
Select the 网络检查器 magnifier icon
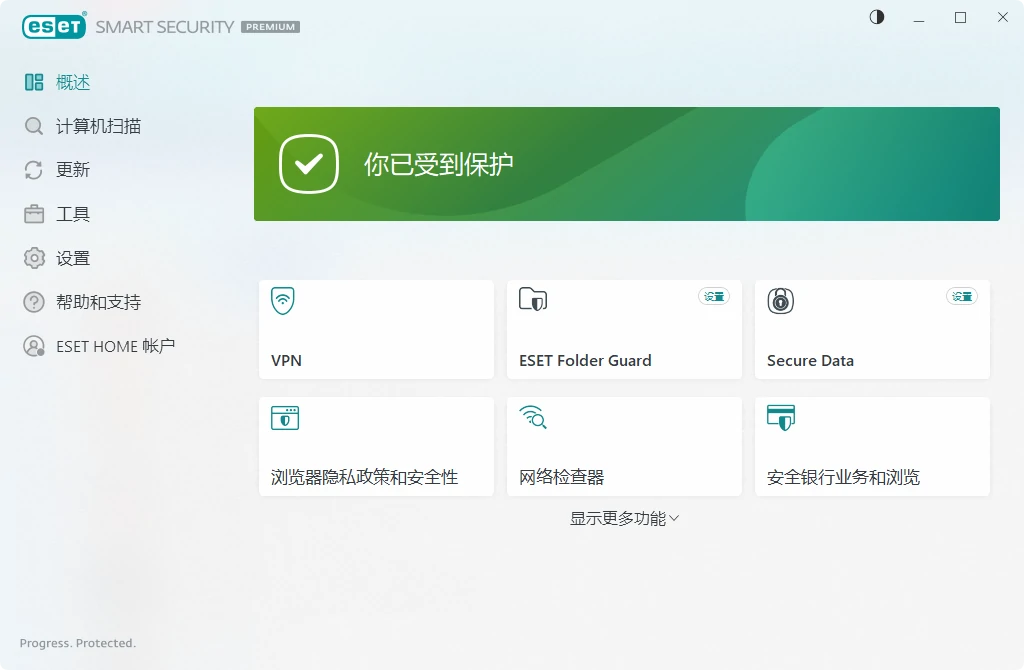click(x=533, y=418)
